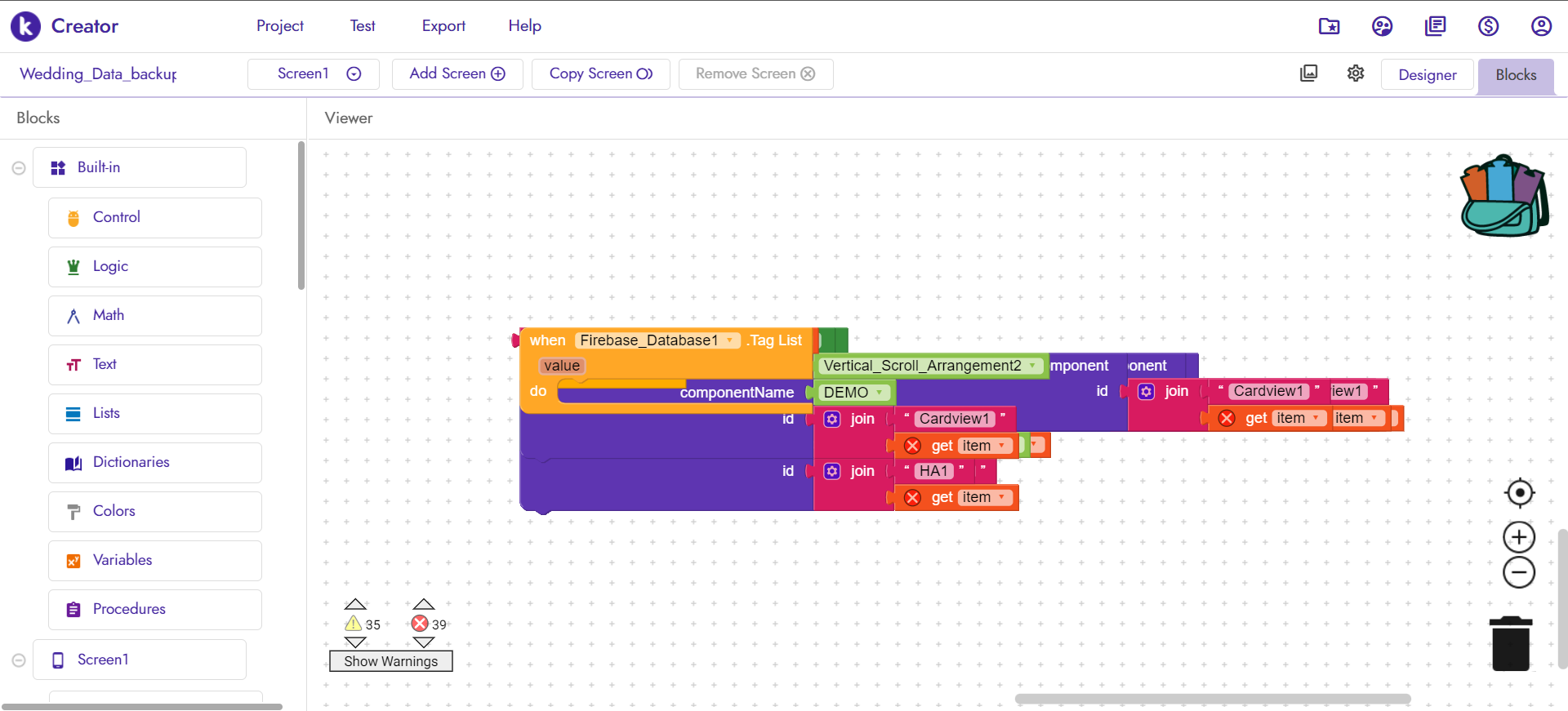This screenshot has height=711, width=1568.
Task: Collapse the Built-in blocks category
Action: pos(19,168)
